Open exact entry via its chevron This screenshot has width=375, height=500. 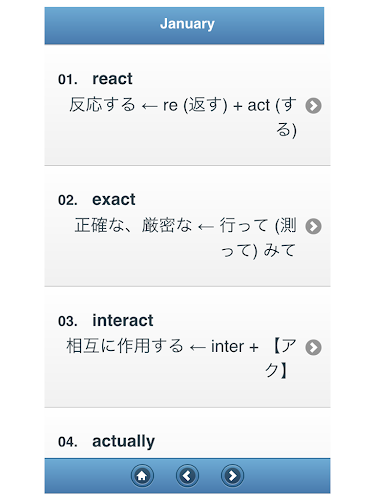click(x=313, y=226)
